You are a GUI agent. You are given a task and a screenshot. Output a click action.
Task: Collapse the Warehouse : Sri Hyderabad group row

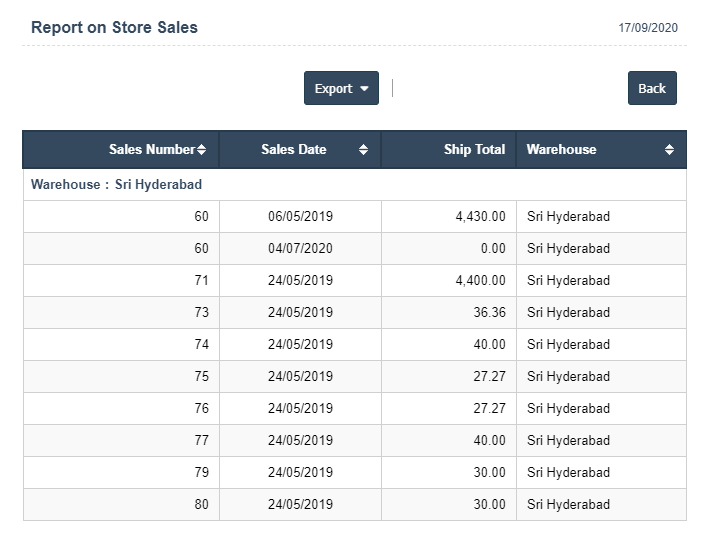[117, 185]
